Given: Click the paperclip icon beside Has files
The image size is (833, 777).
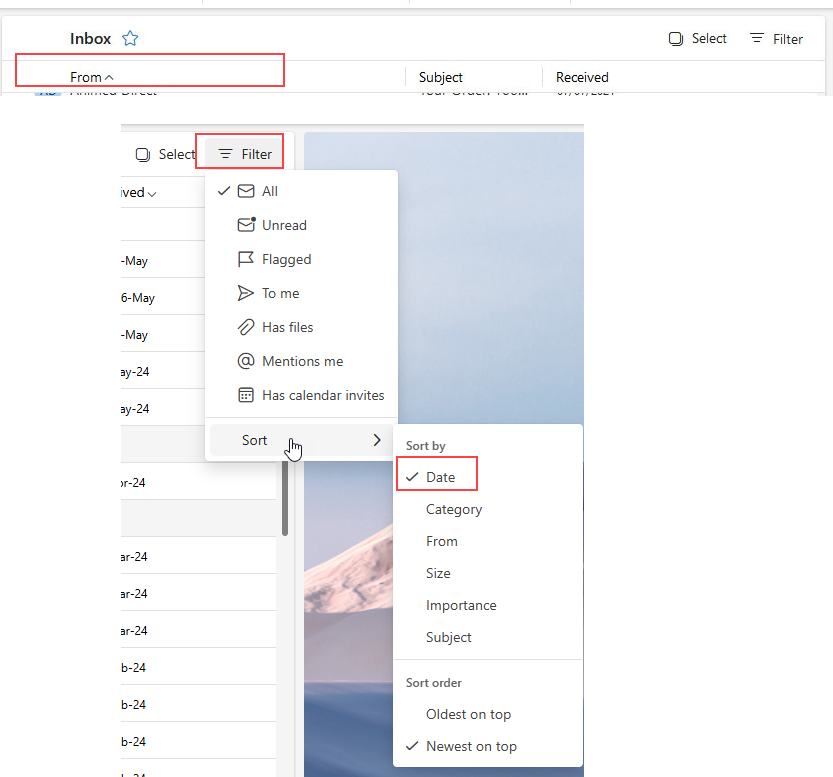Looking at the screenshot, I should click(x=245, y=327).
